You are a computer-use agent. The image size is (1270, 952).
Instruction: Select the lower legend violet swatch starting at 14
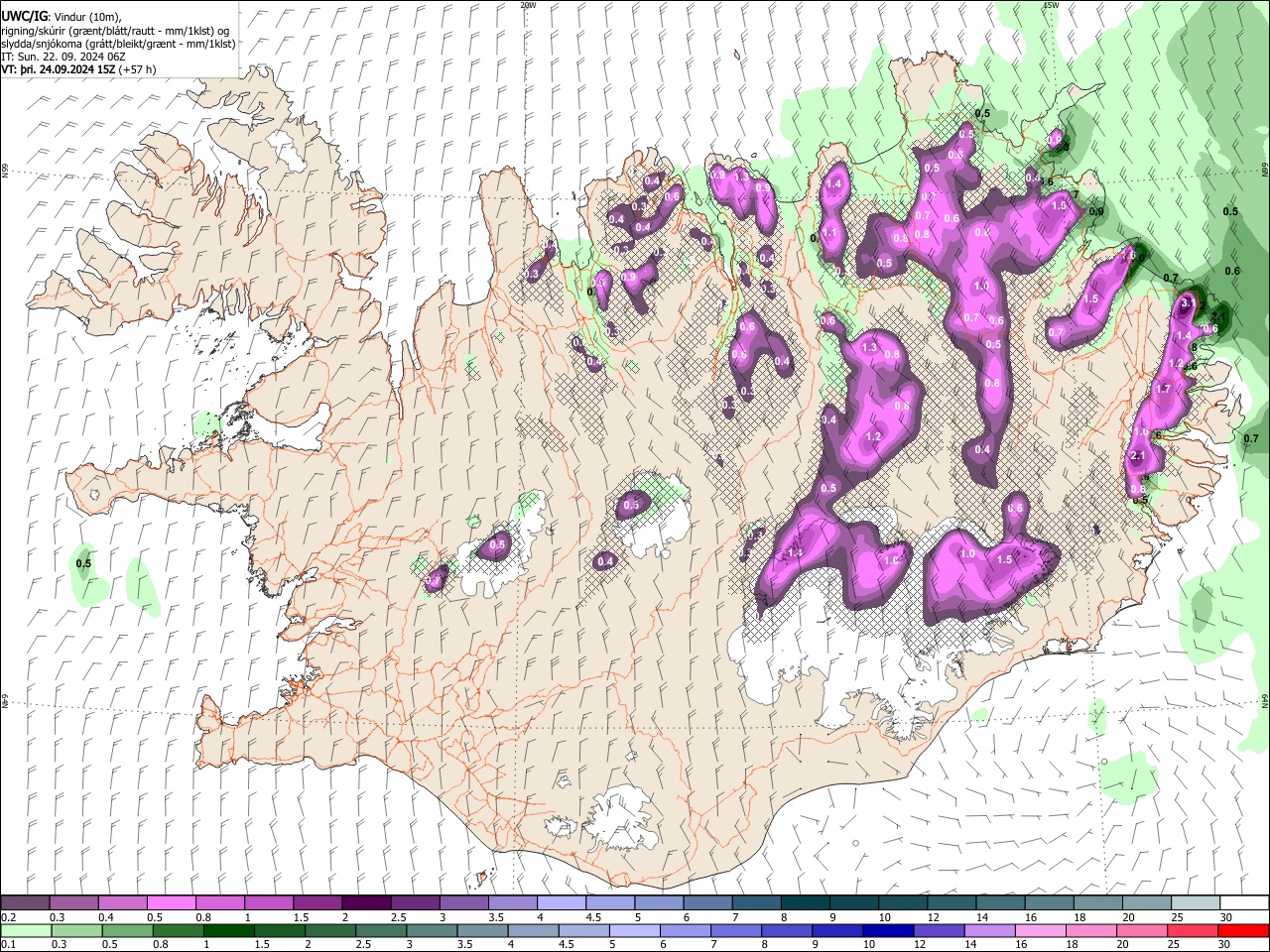coord(990,930)
